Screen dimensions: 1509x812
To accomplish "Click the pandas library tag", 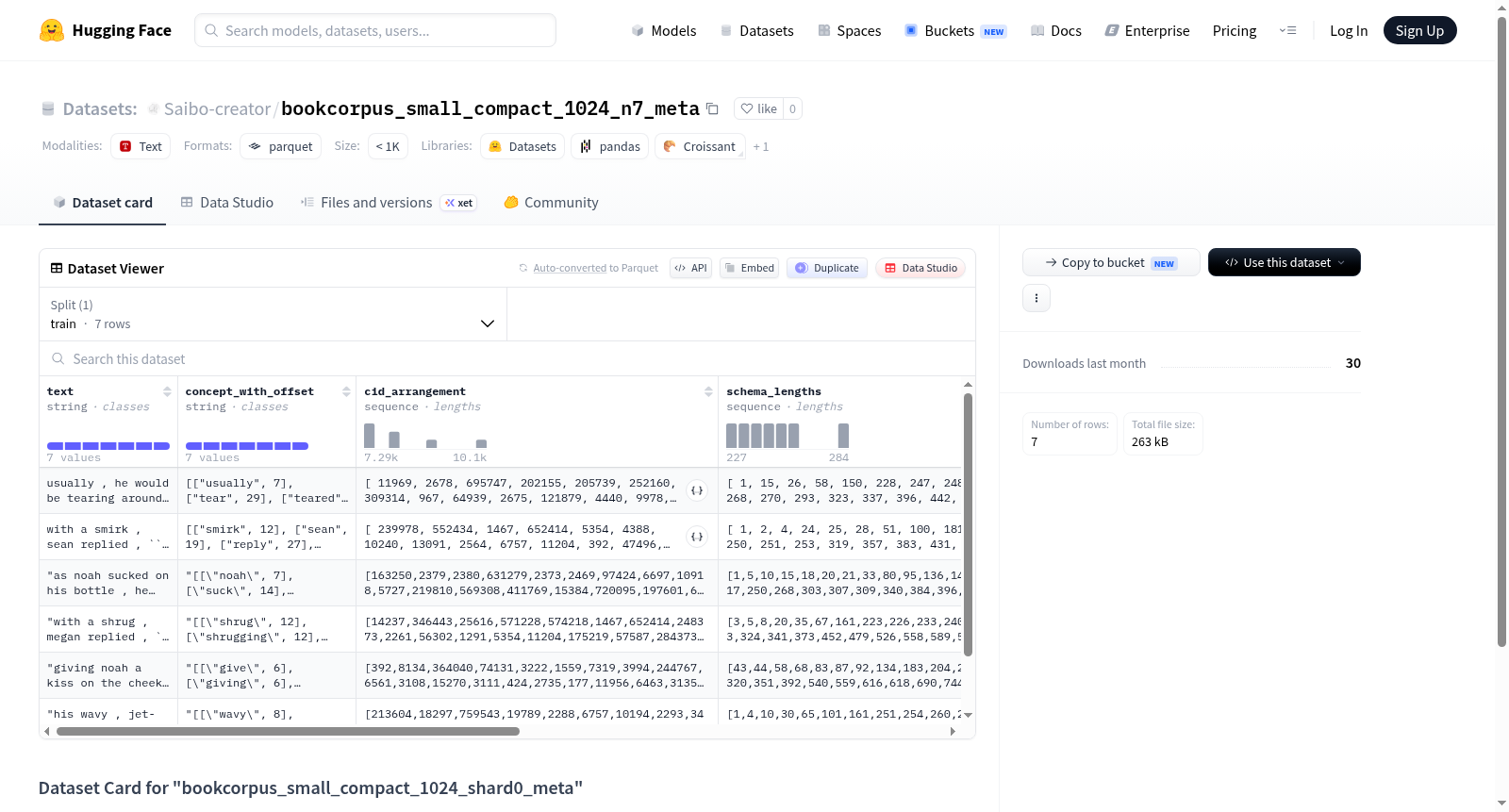I will coord(609,146).
